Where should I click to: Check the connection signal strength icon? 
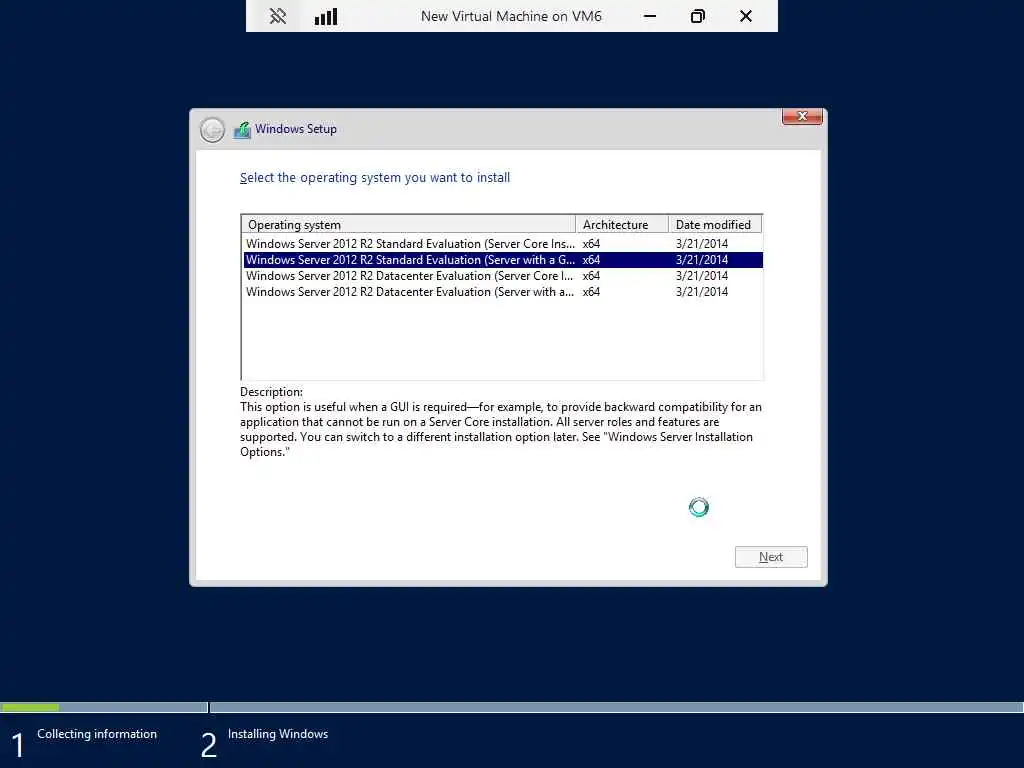tap(326, 16)
